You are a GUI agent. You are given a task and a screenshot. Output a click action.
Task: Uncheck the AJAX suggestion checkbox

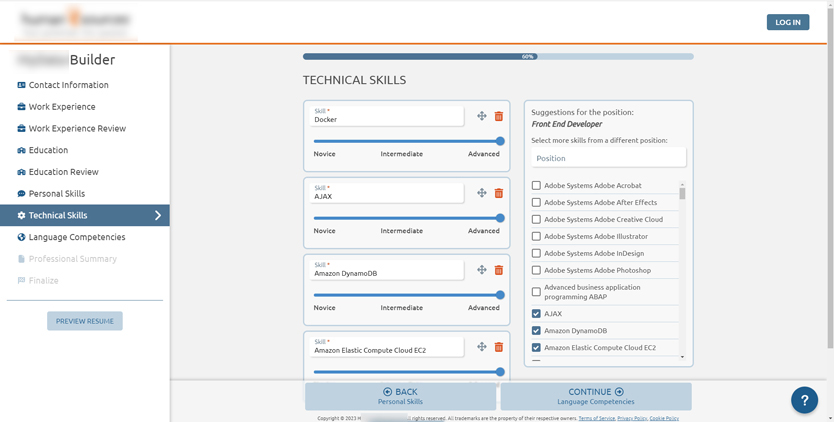(536, 314)
